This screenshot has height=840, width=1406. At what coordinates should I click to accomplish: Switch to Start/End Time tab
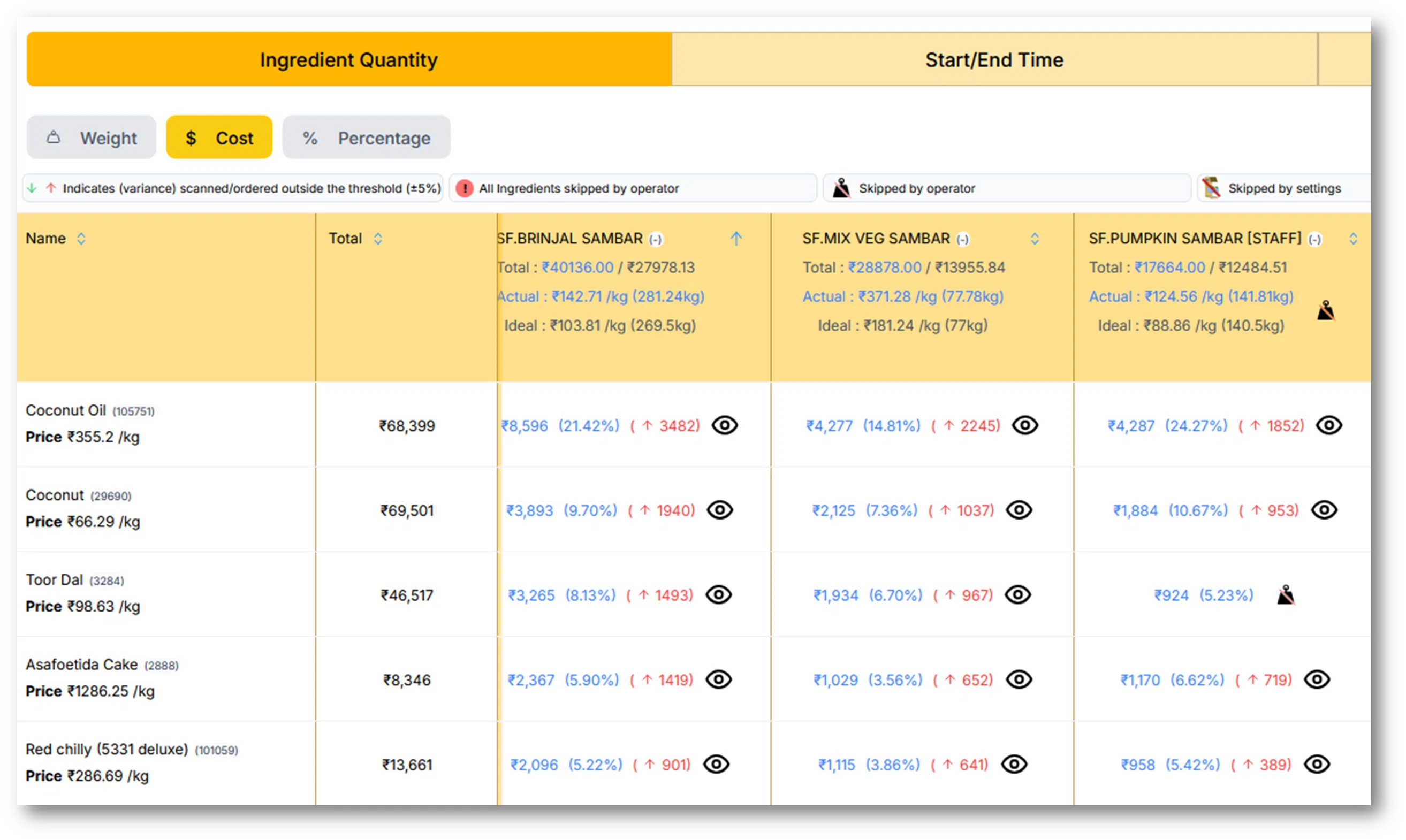(994, 59)
